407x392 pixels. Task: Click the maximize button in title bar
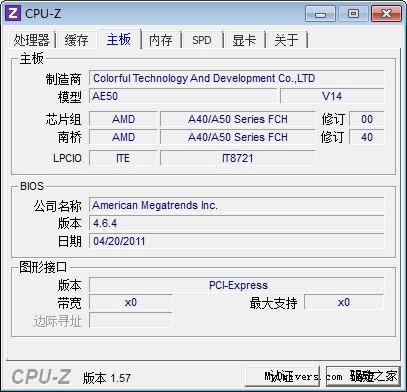click(353, 14)
